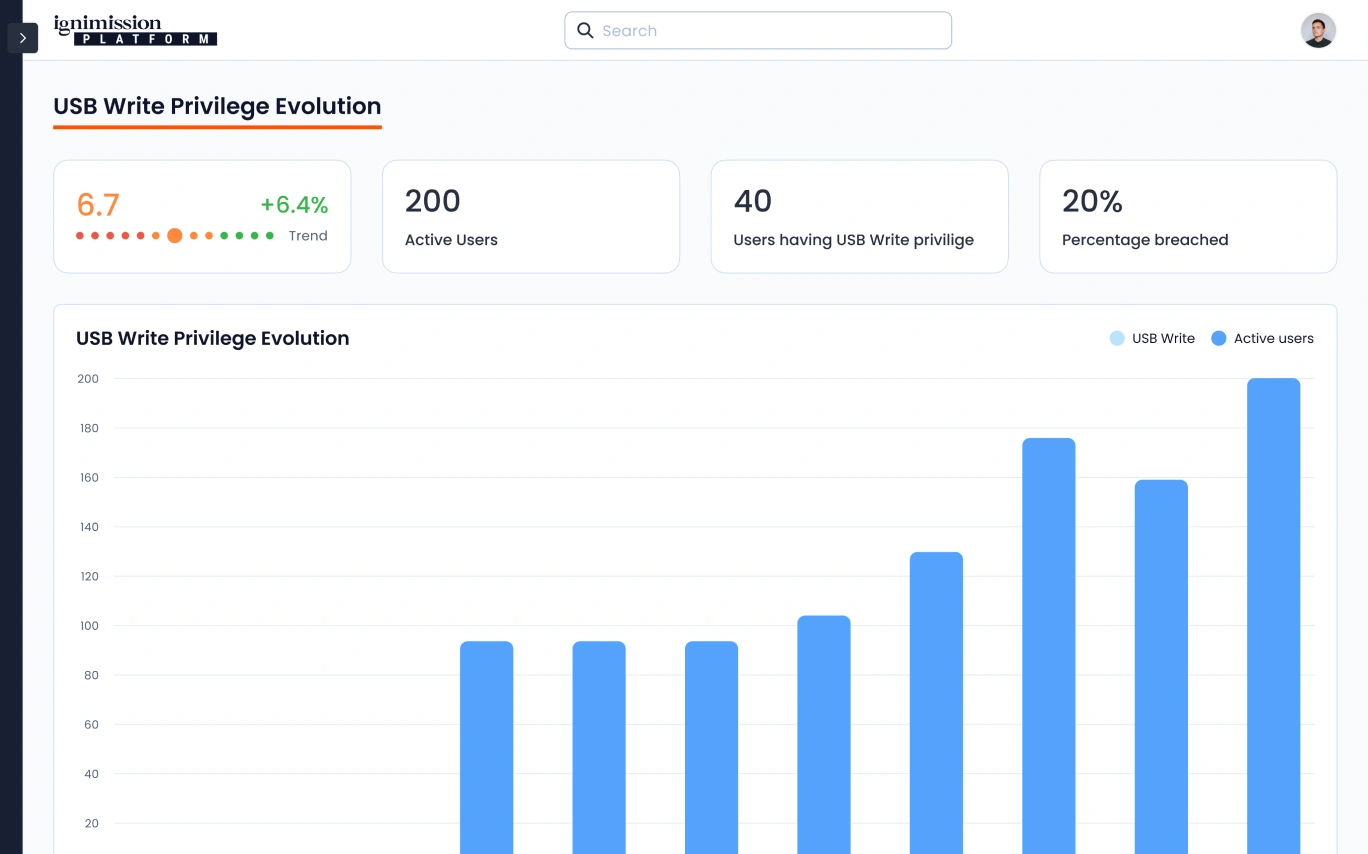Click the Ignimission Platform logo
The image size is (1368, 854).
(x=135, y=30)
